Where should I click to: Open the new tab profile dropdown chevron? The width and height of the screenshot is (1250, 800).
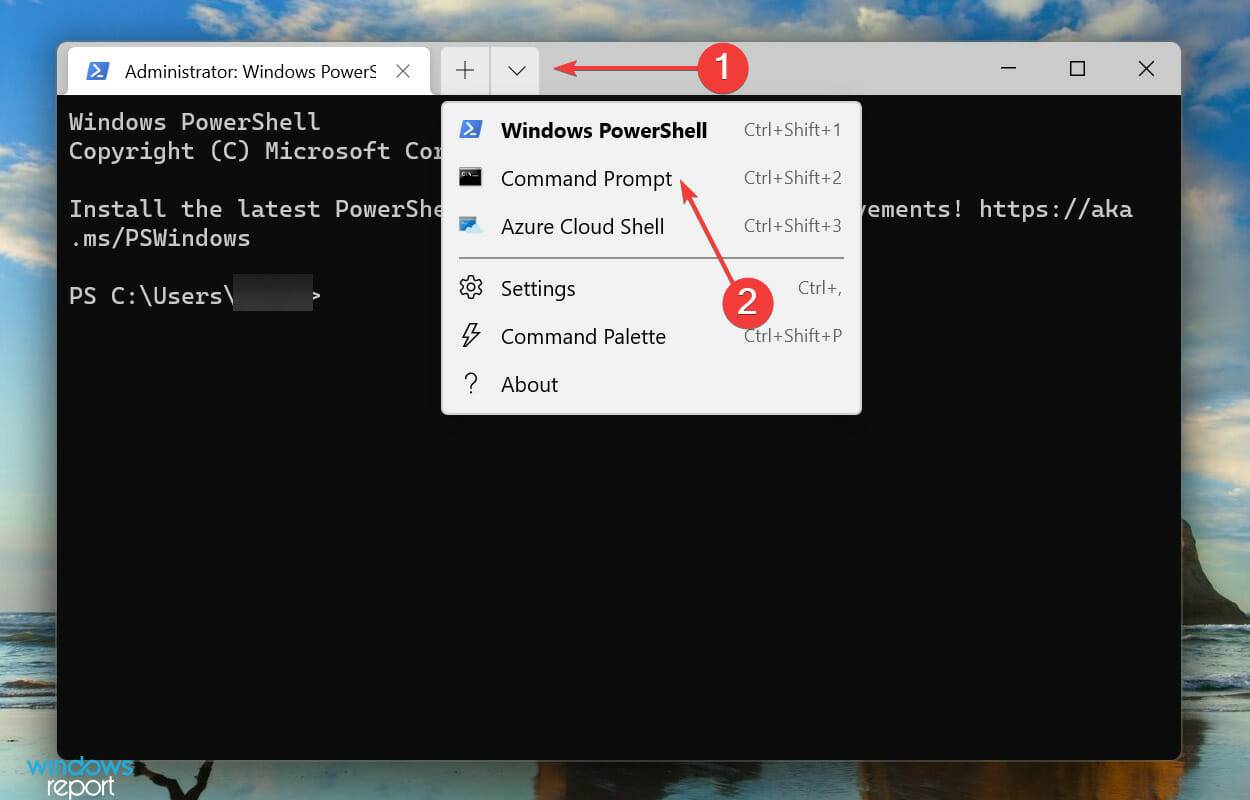515,70
